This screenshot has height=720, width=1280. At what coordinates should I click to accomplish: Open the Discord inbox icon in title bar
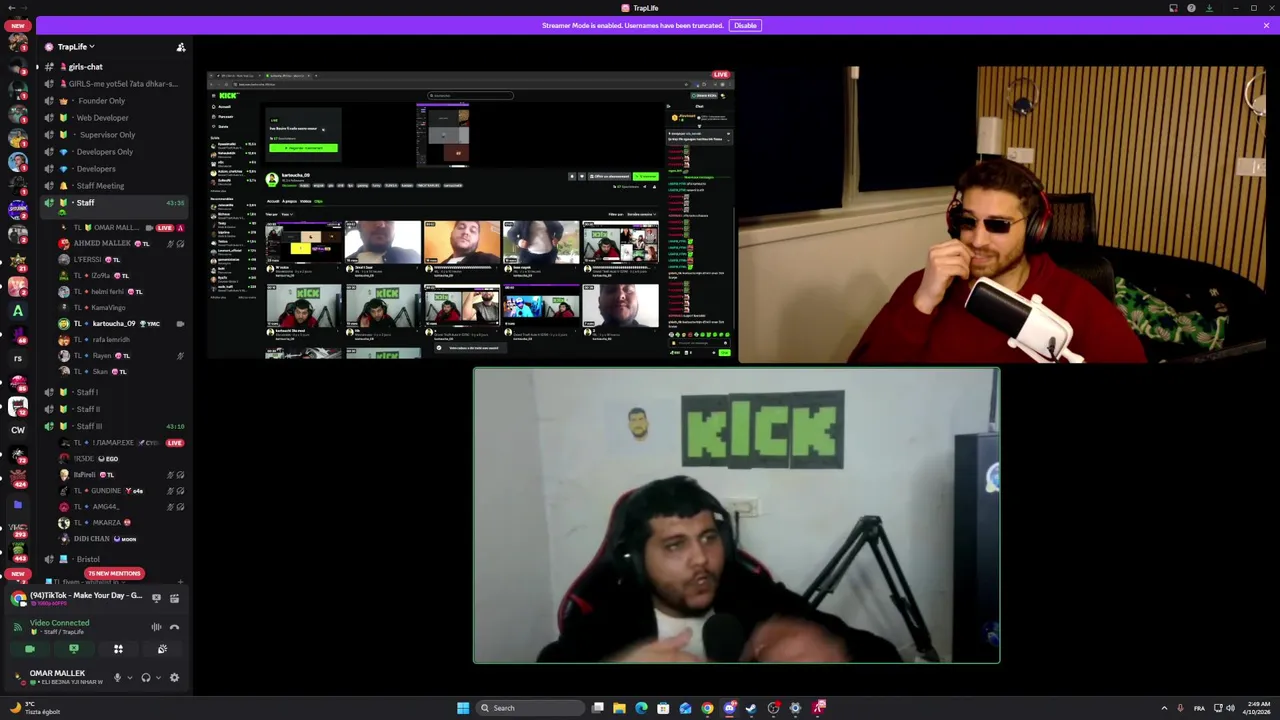point(1173,8)
